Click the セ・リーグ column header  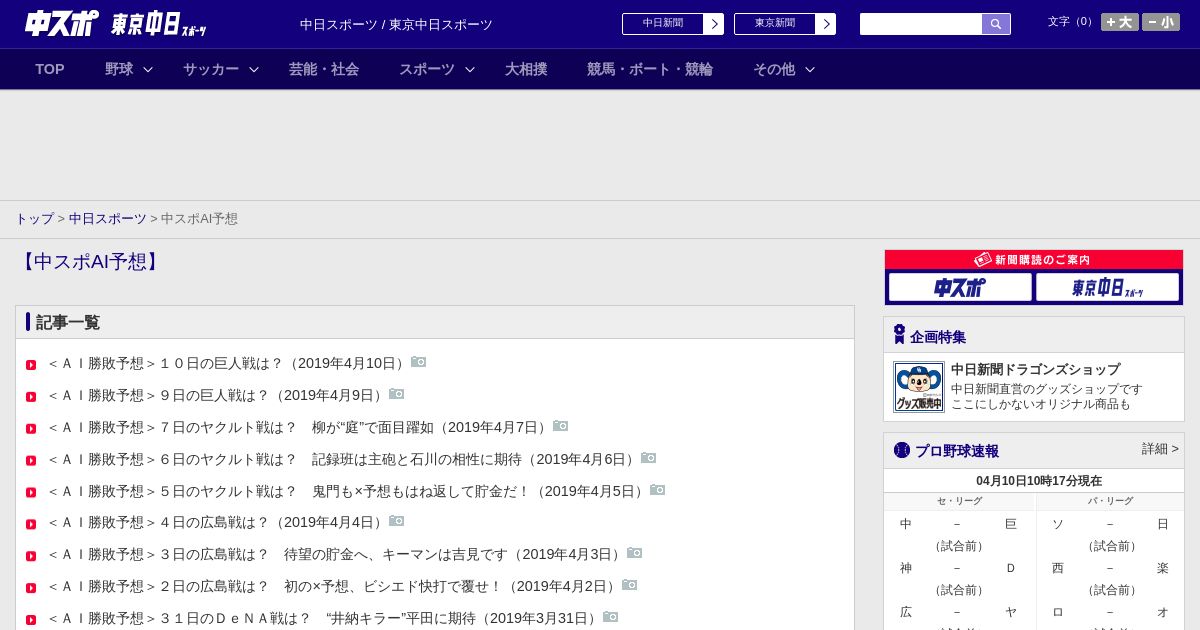(960, 501)
